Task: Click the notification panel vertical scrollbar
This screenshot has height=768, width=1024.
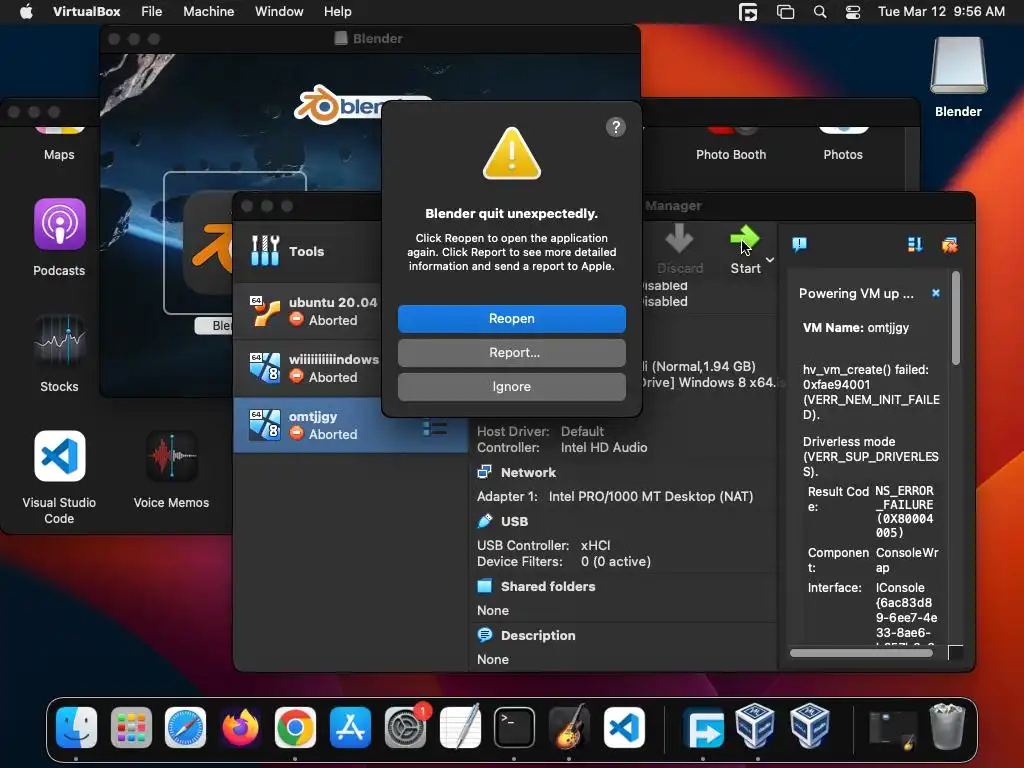Action: coord(955,318)
